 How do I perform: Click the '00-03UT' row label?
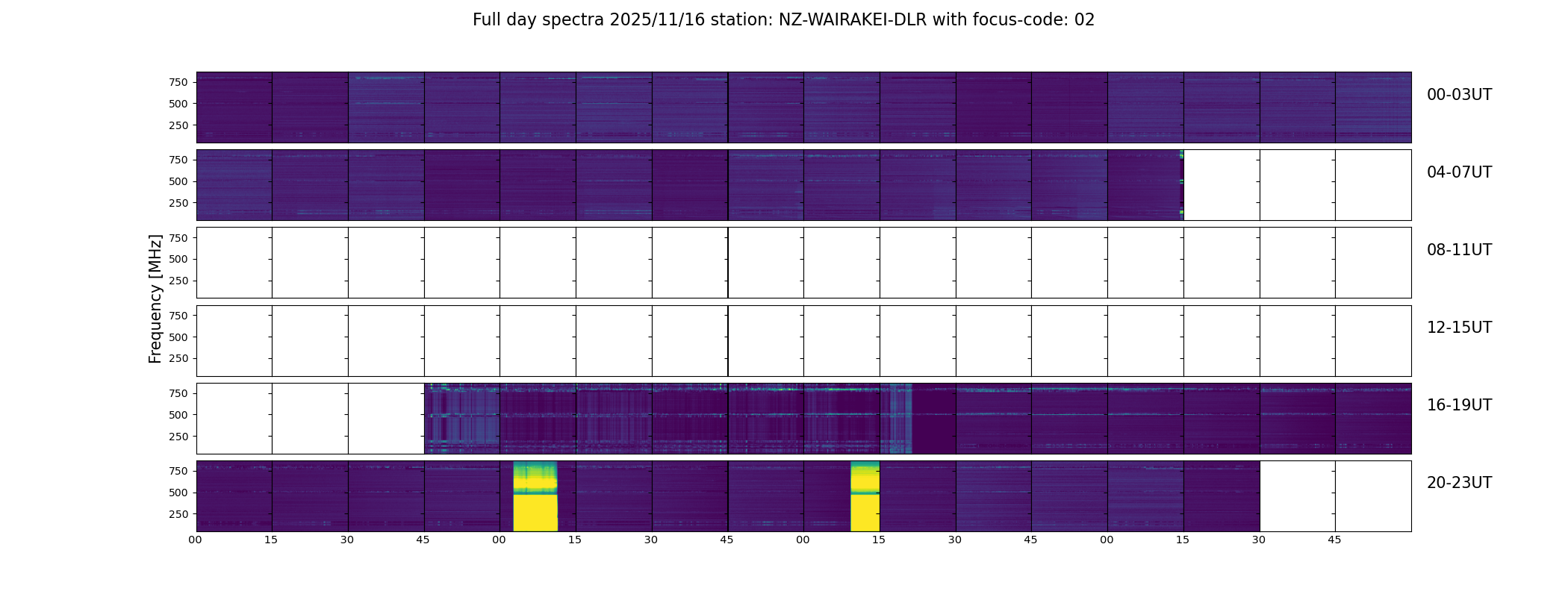pyautogui.click(x=1459, y=95)
